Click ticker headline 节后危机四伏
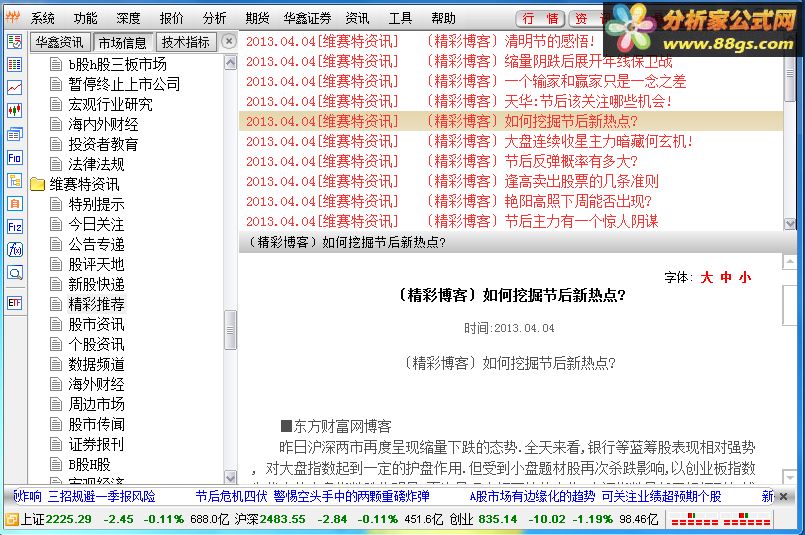Image resolution: width=805 pixels, height=535 pixels. [x=231, y=496]
